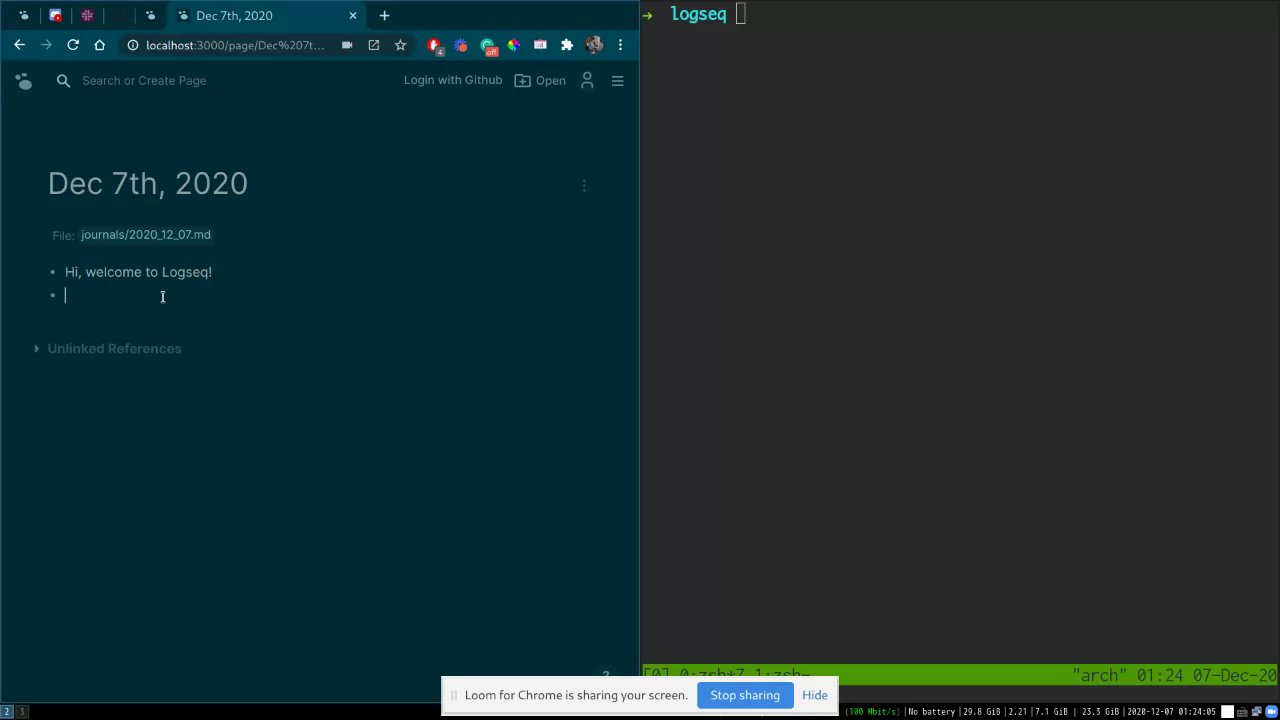Click Hide in the Loom sharing bar
Viewport: 1280px width, 720px height.
(x=814, y=695)
